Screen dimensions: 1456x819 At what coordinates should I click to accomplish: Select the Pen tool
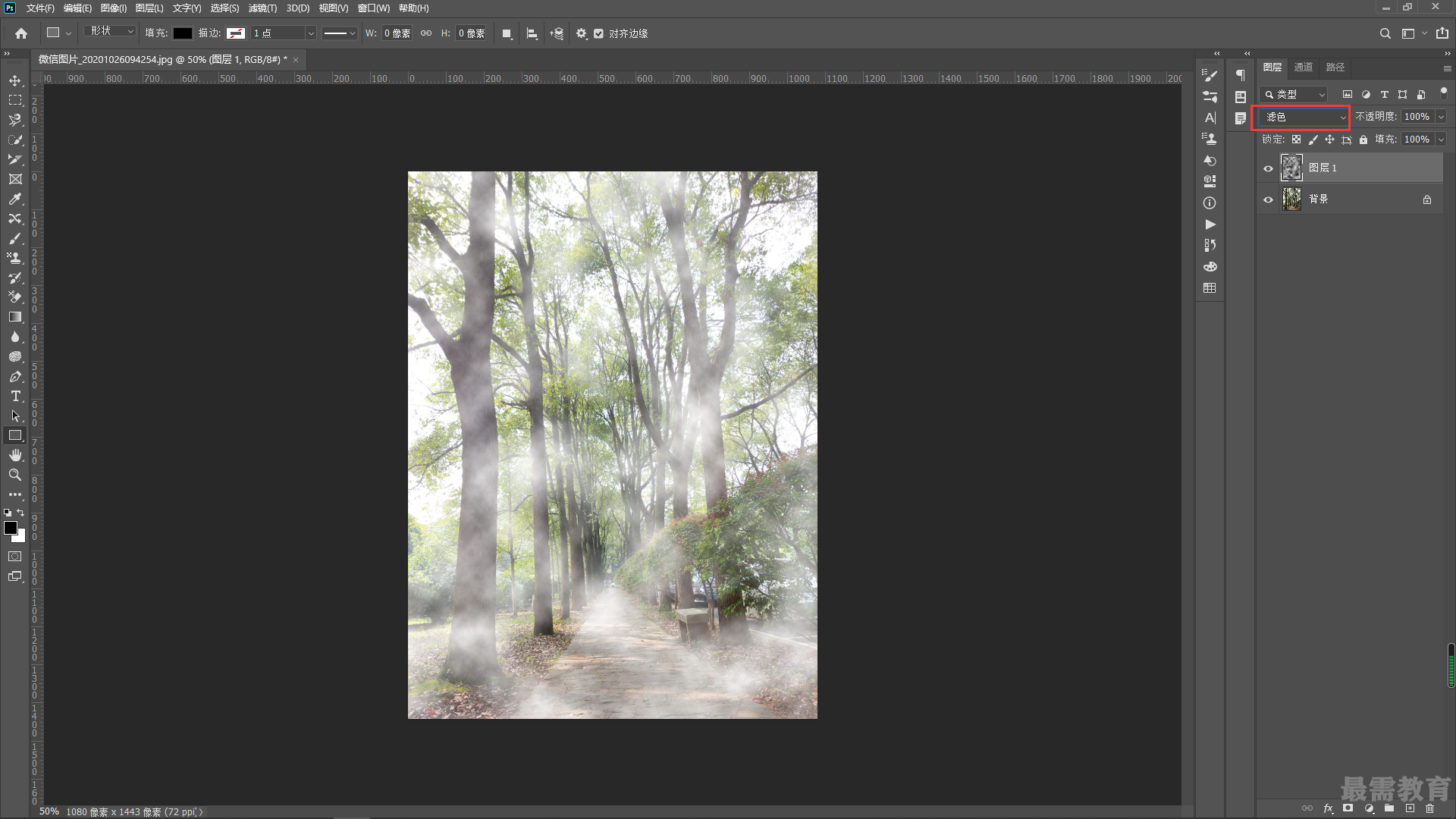[x=15, y=376]
